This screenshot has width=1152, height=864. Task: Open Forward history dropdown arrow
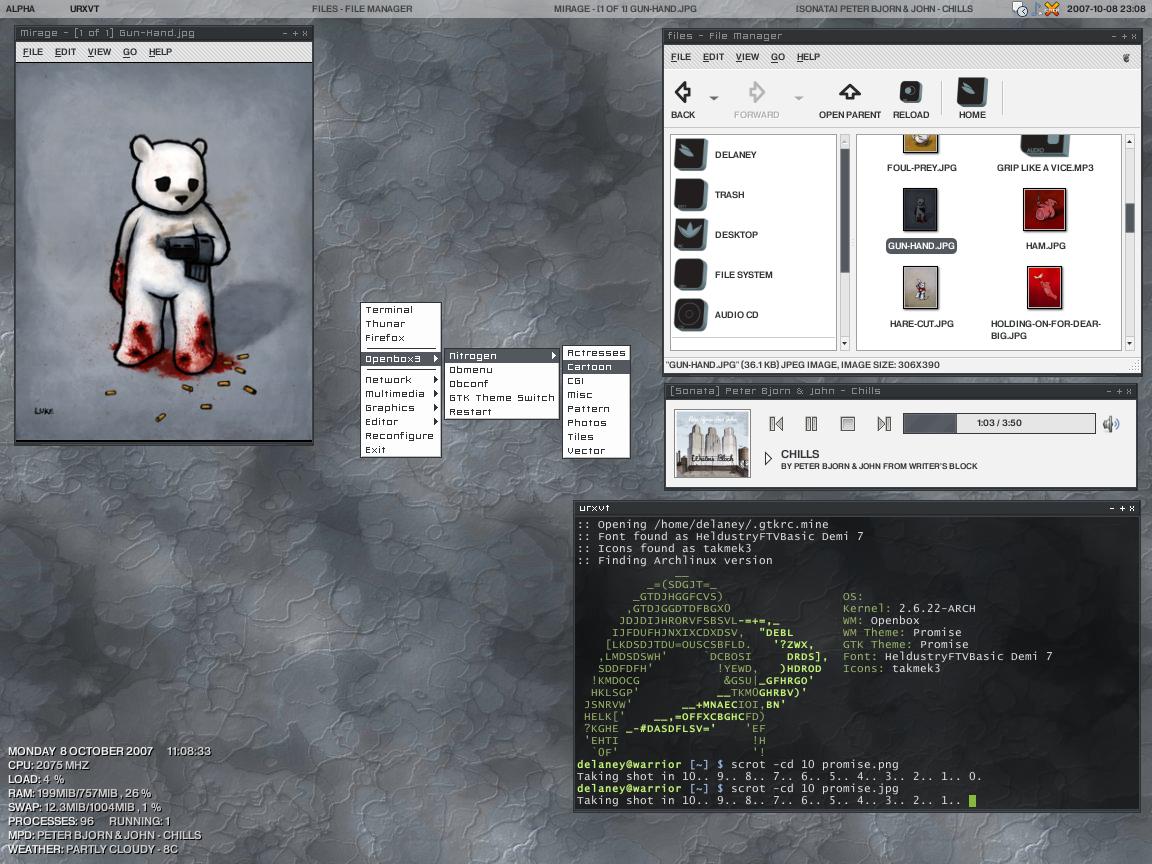pyautogui.click(x=799, y=98)
